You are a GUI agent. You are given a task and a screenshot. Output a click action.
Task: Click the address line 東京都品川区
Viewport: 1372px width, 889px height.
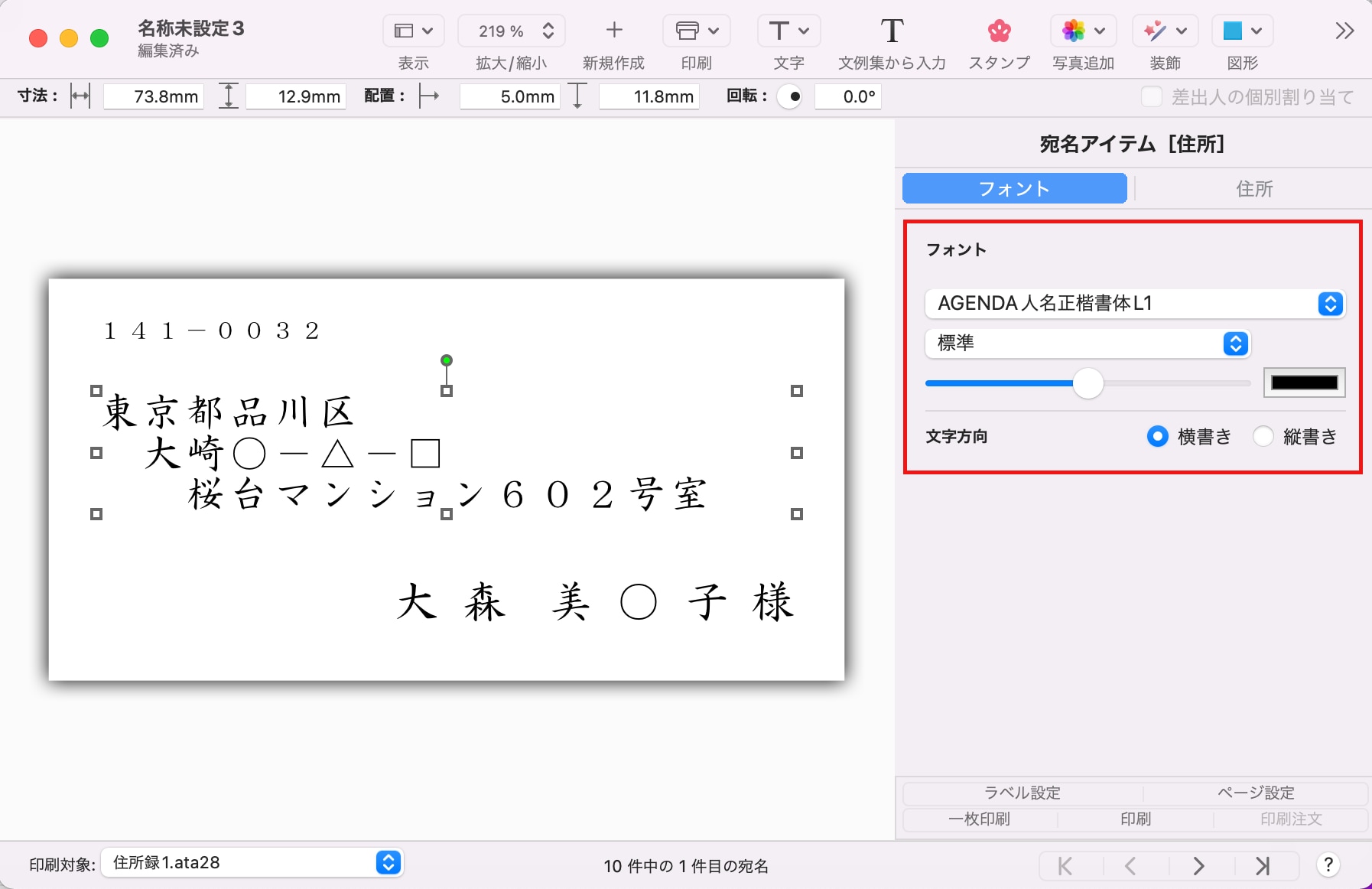229,412
